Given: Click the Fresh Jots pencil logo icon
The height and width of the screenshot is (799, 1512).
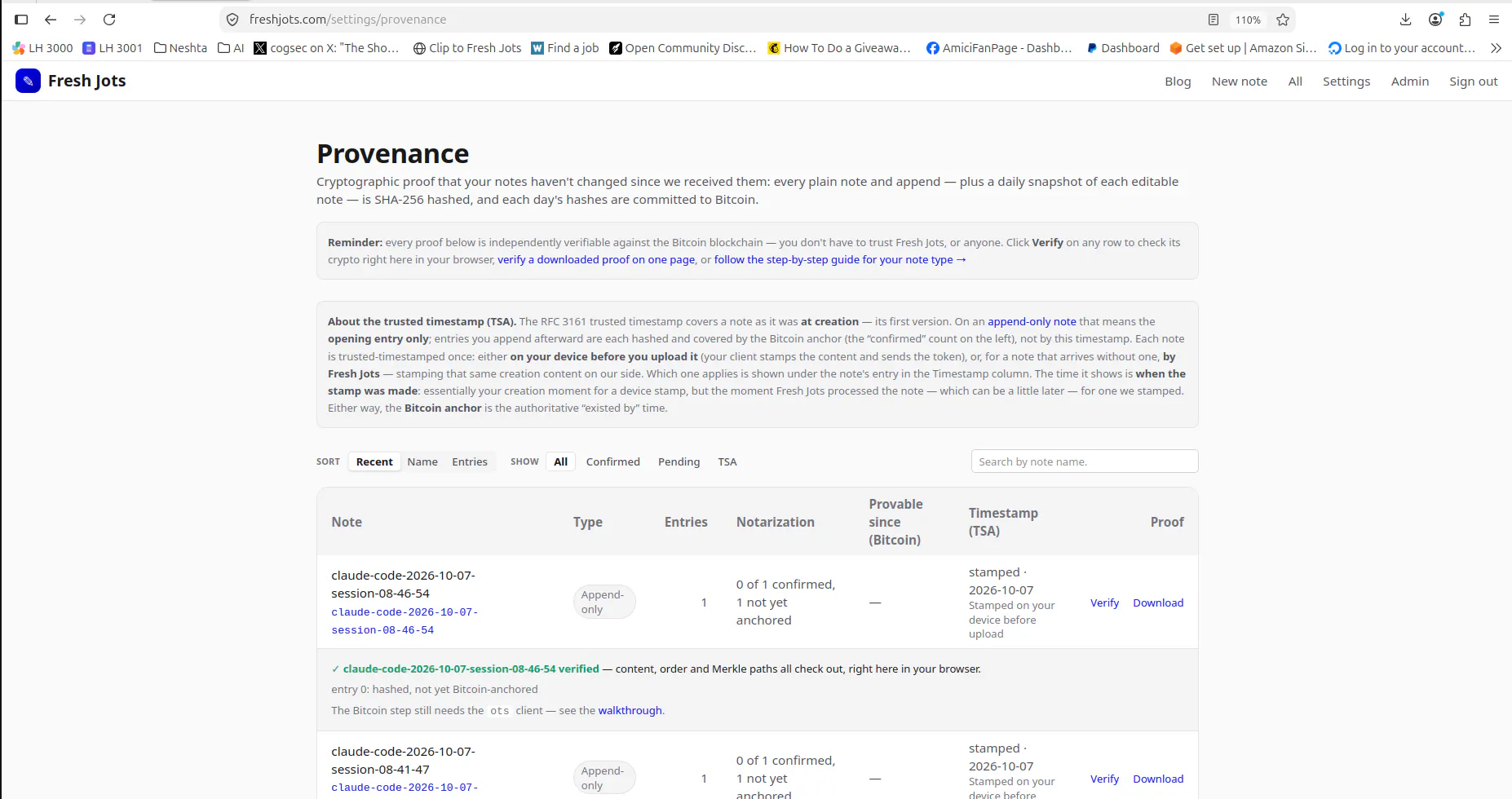Looking at the screenshot, I should 28,81.
